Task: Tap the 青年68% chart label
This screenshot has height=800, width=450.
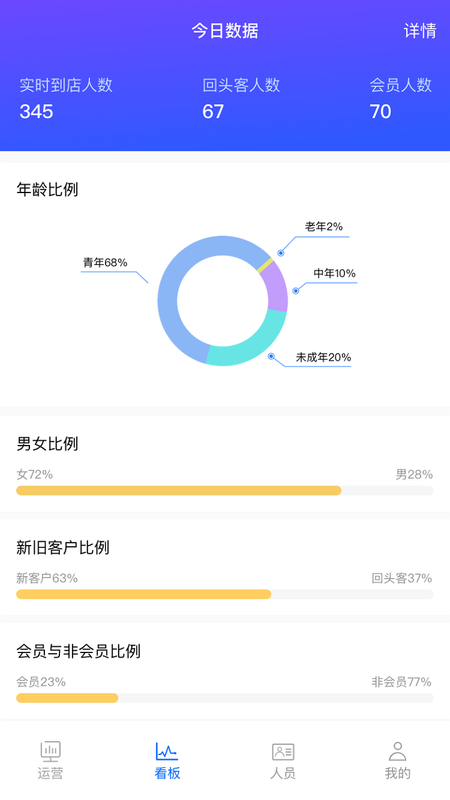Action: [105, 263]
